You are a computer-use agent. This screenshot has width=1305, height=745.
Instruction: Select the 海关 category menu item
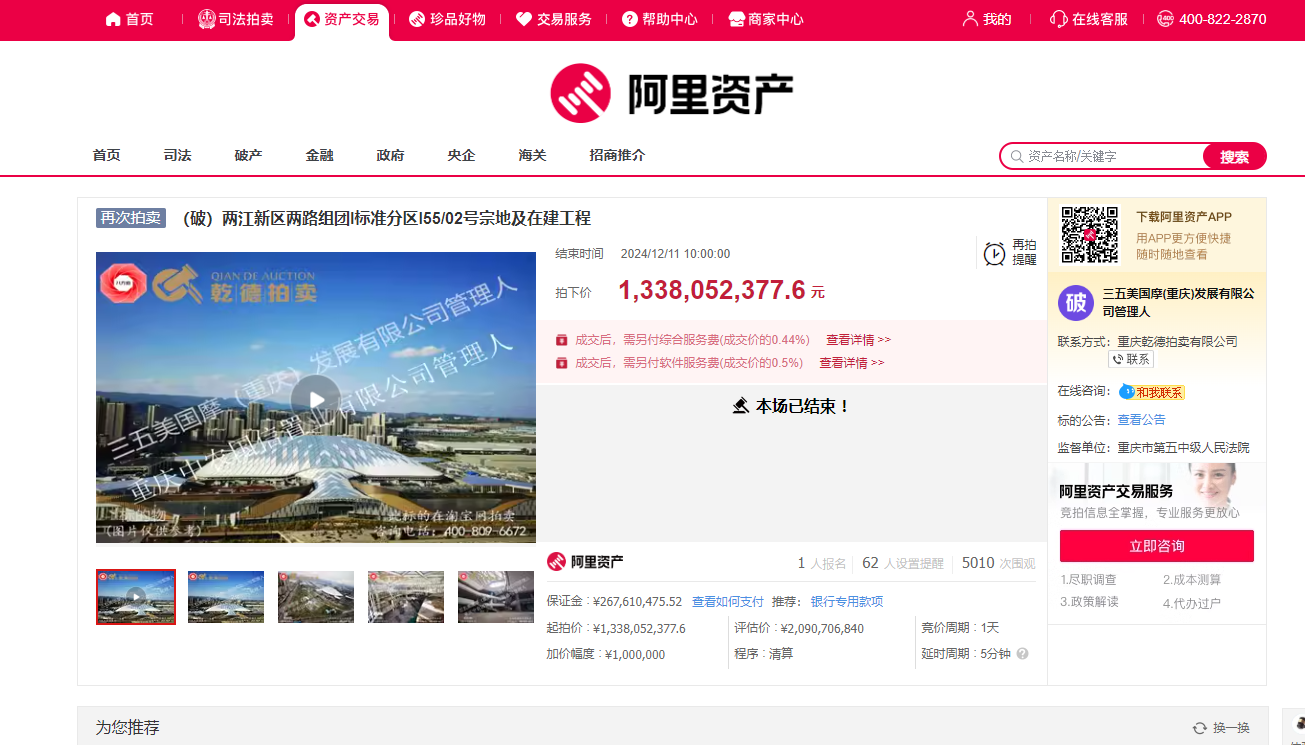pyautogui.click(x=532, y=155)
